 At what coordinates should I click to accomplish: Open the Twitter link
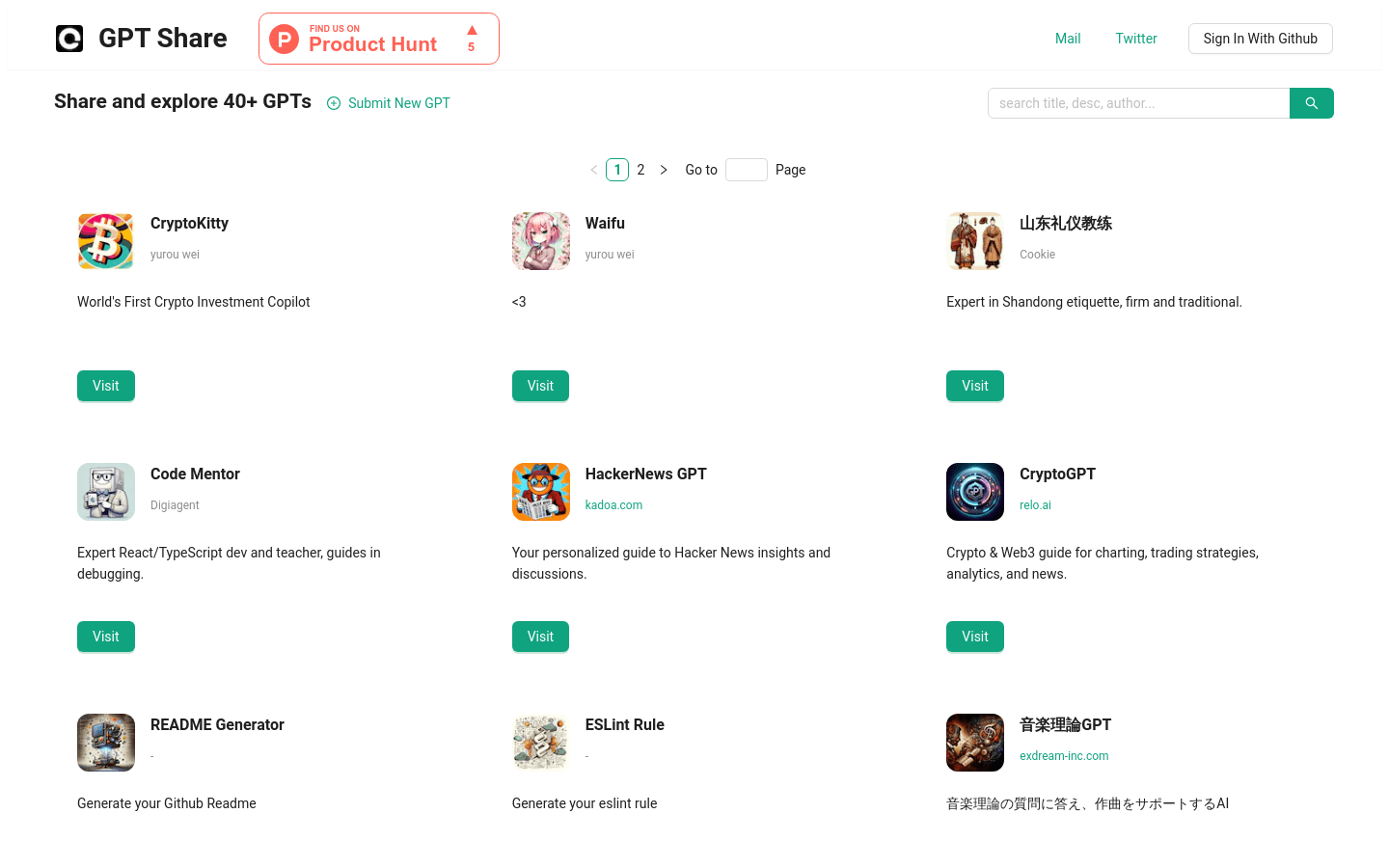(x=1136, y=39)
